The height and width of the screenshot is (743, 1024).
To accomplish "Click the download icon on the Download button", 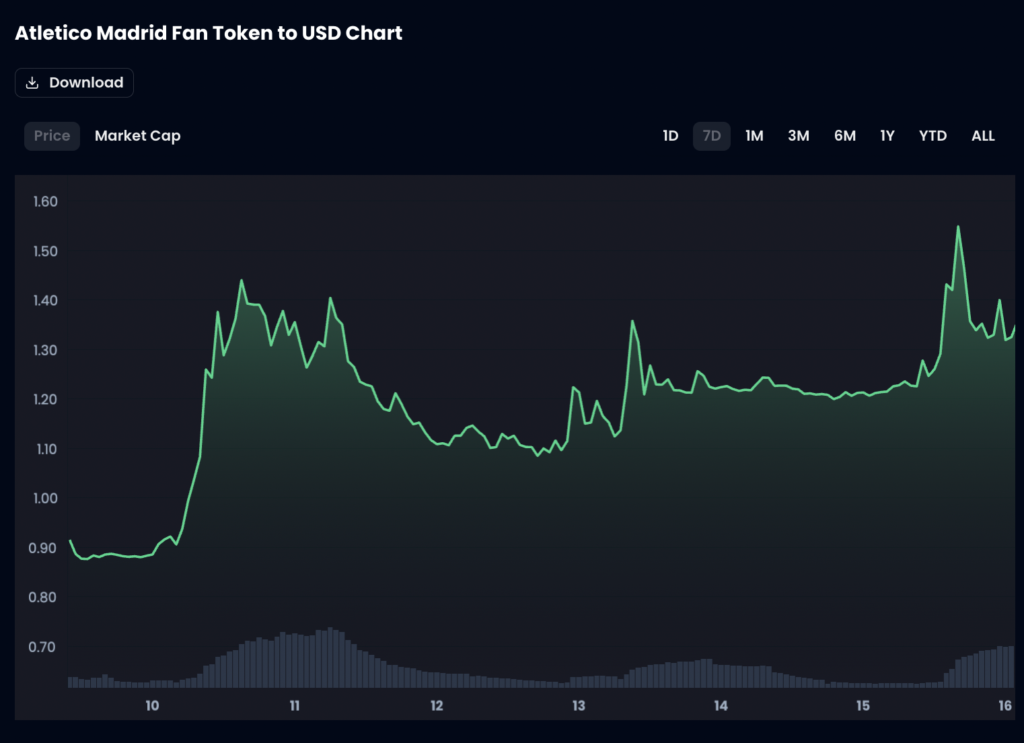I will click(32, 83).
